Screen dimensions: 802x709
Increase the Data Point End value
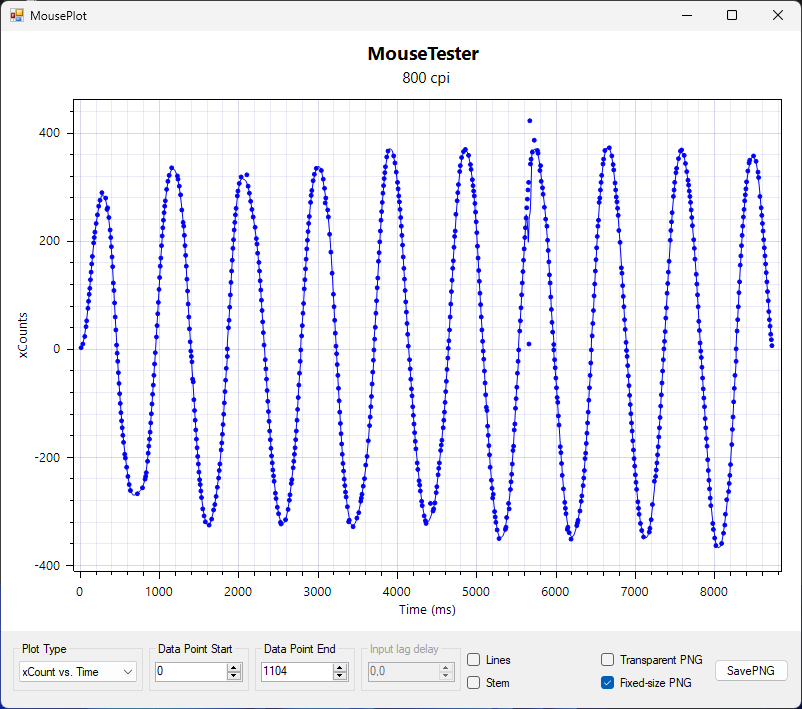point(340,667)
